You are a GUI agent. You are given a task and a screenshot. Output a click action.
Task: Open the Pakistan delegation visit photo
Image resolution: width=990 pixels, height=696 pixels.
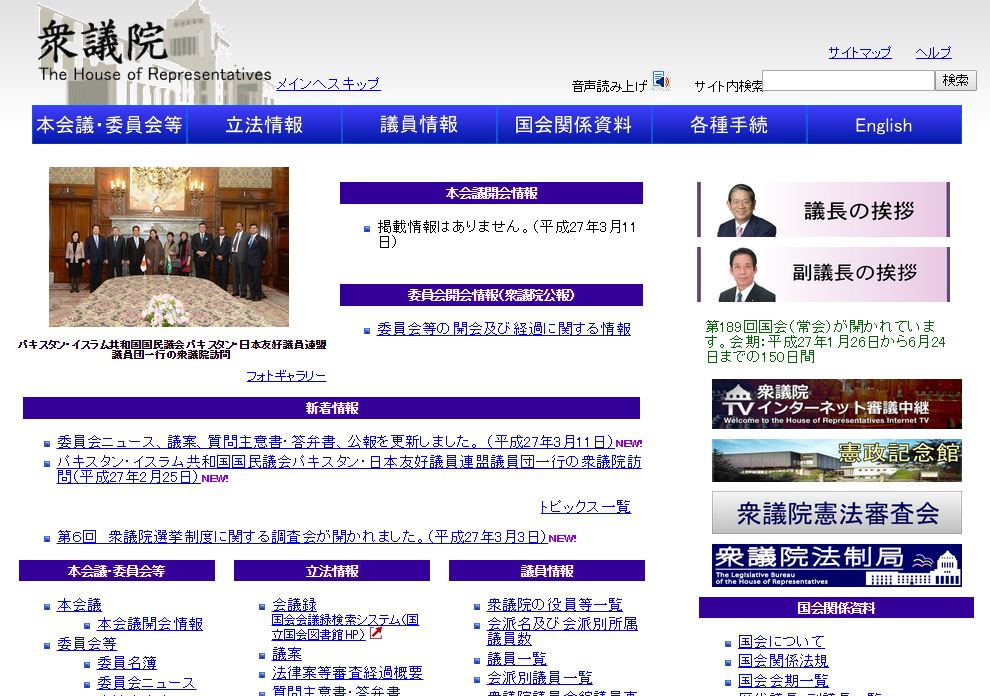pyautogui.click(x=169, y=247)
